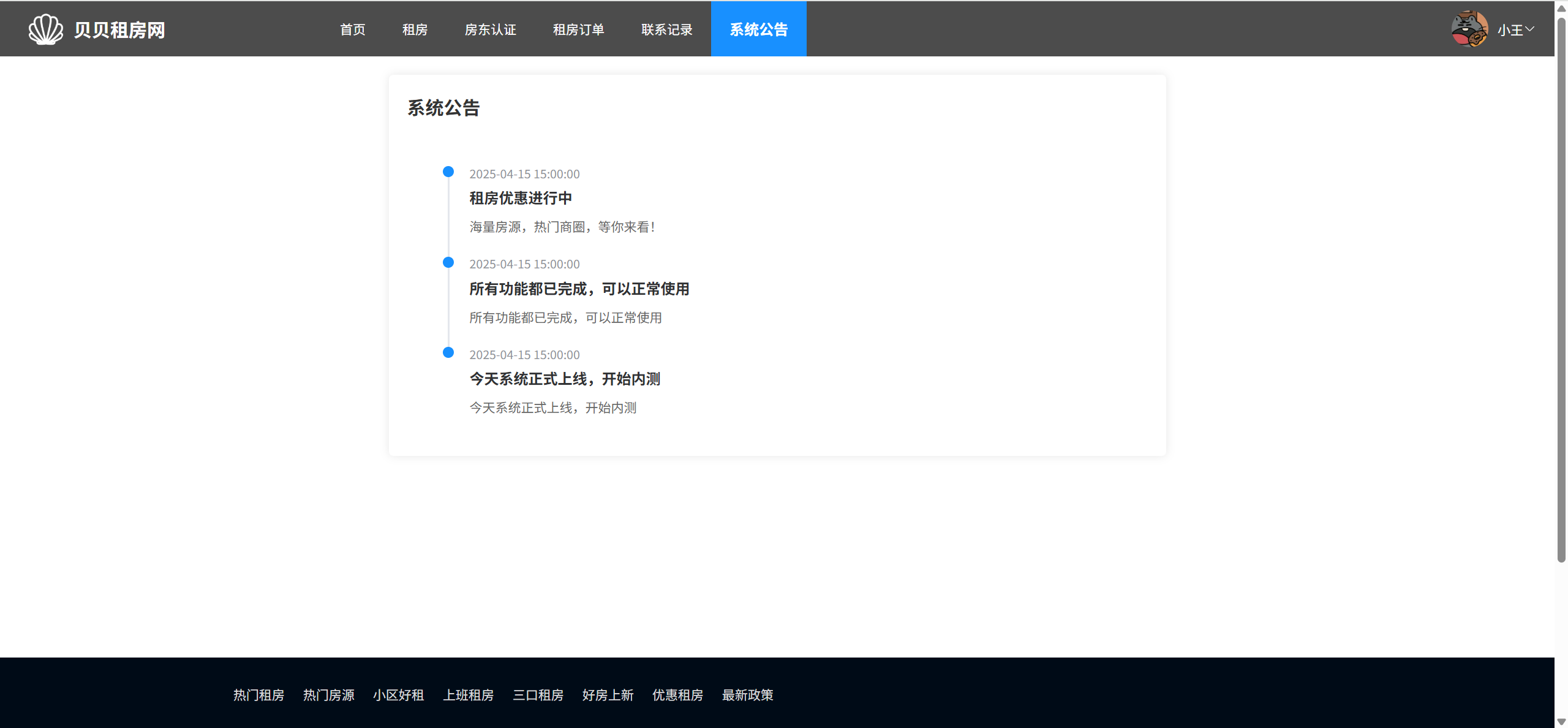The width and height of the screenshot is (1568, 728).
Task: Open the 小区好租 footer link
Action: tap(398, 695)
